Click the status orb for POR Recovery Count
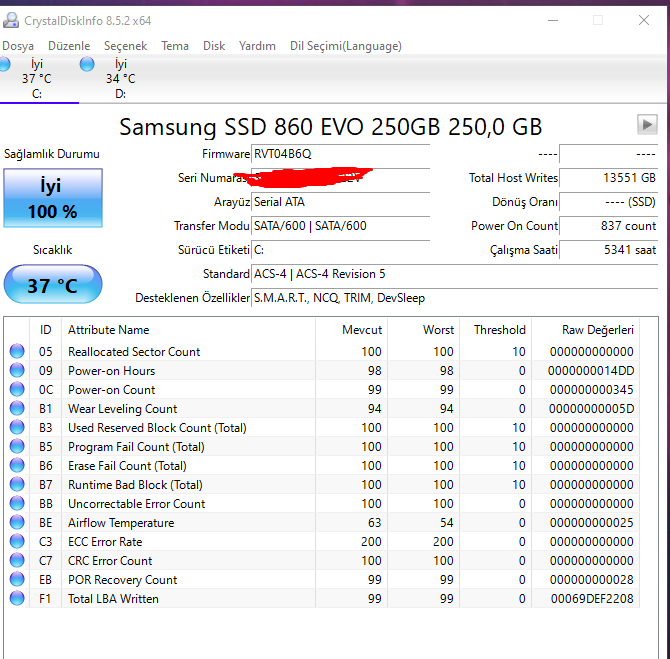The height and width of the screenshot is (659, 670). [17, 580]
